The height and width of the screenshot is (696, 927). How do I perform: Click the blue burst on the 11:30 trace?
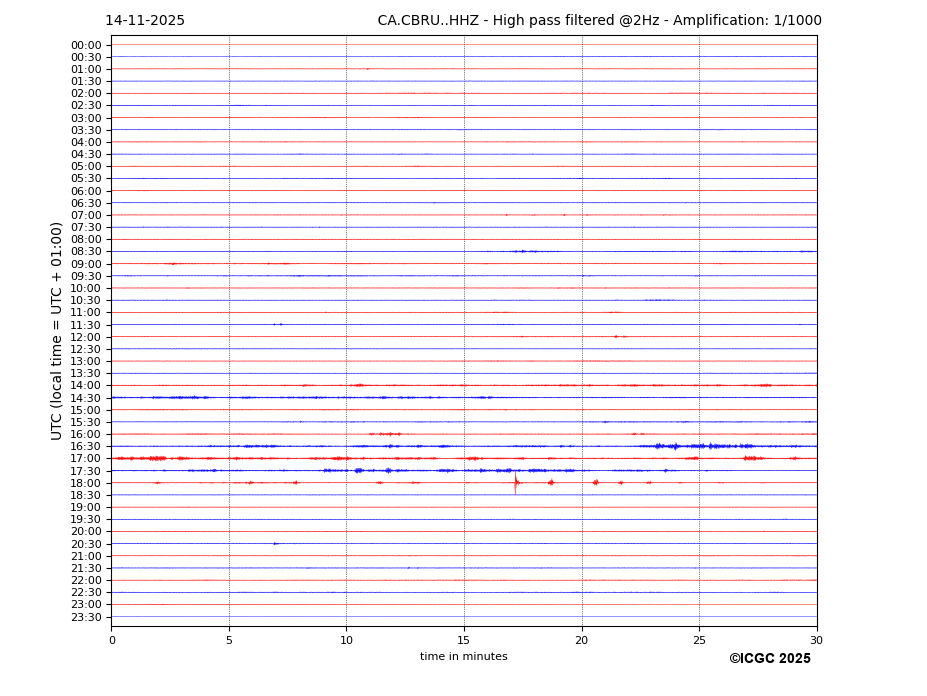click(x=278, y=324)
